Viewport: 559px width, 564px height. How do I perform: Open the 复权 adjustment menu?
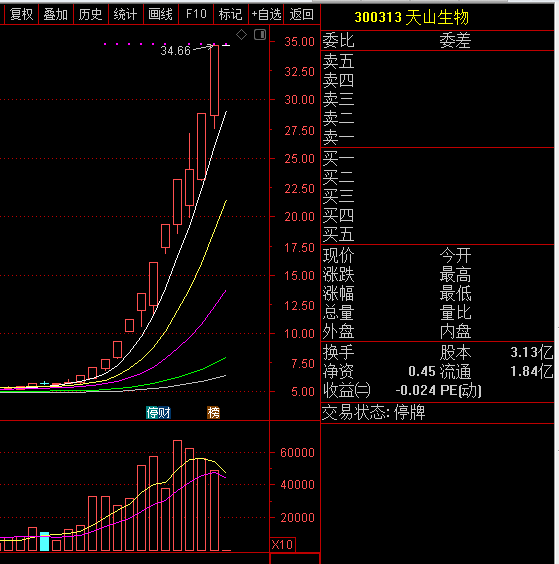coord(21,14)
